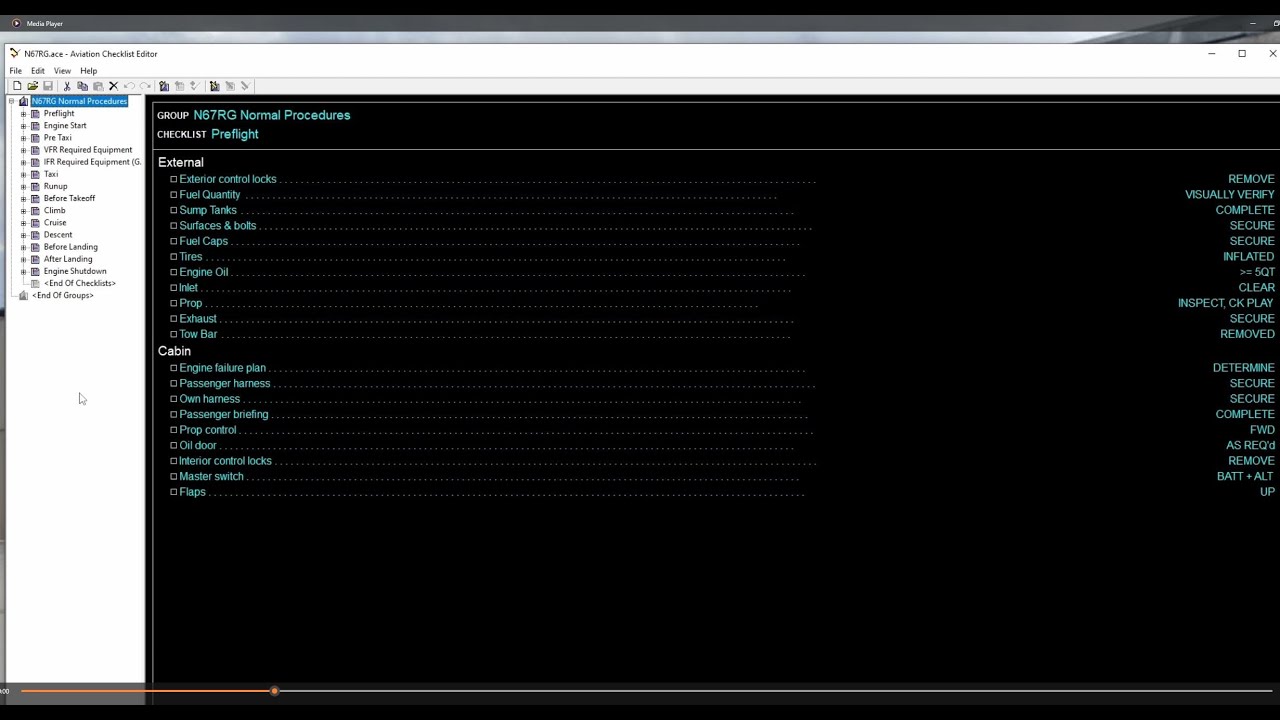
Task: Expand the Pre Taxi tree node
Action: click(x=24, y=138)
